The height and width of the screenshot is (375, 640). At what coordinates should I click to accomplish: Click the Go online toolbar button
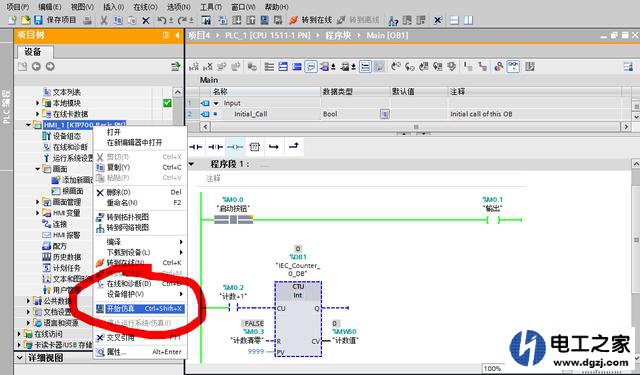310,20
